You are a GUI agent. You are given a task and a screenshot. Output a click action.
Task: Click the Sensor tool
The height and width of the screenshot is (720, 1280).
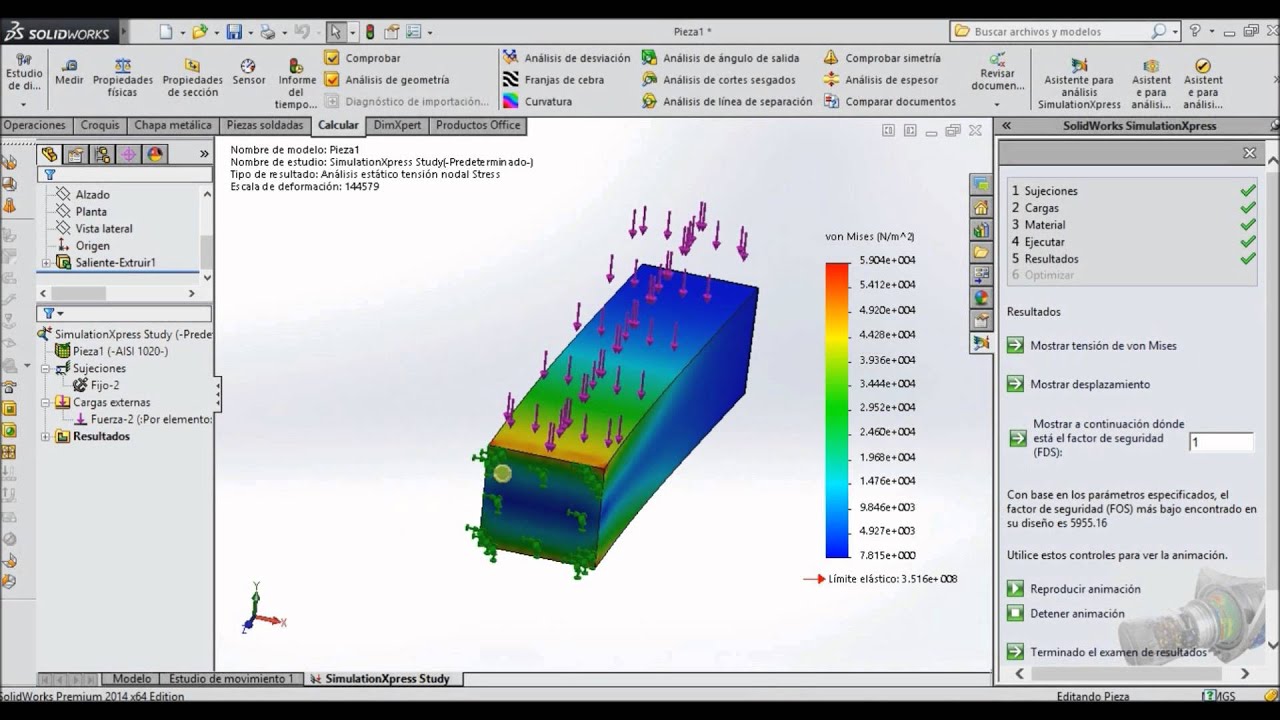point(249,72)
